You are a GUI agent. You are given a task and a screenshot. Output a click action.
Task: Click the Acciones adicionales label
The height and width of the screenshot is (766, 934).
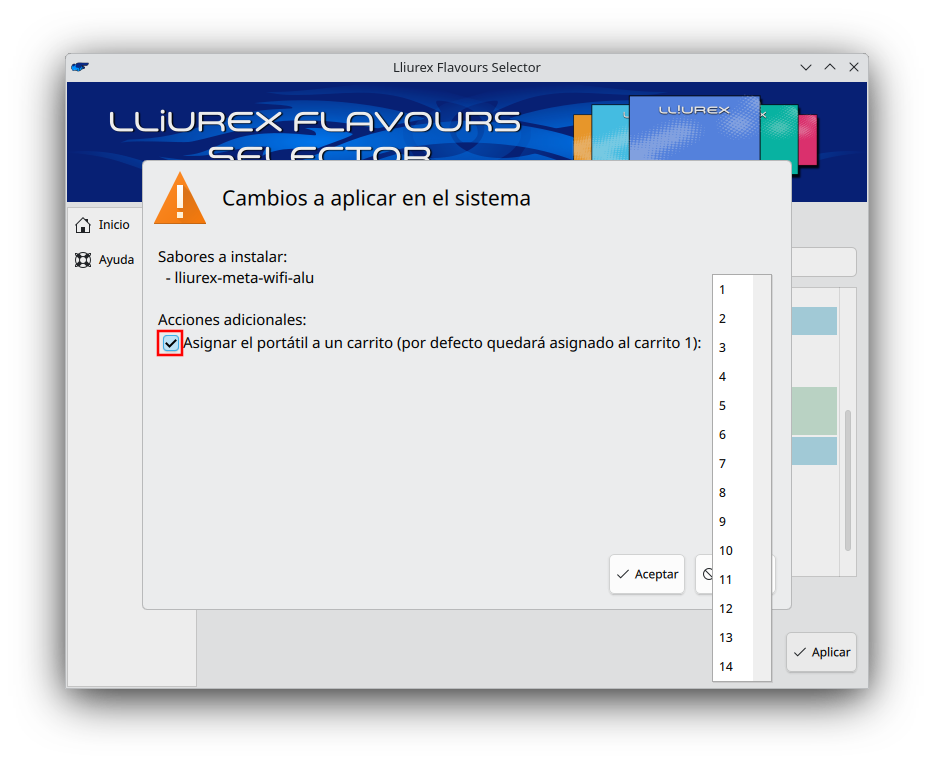tap(232, 320)
